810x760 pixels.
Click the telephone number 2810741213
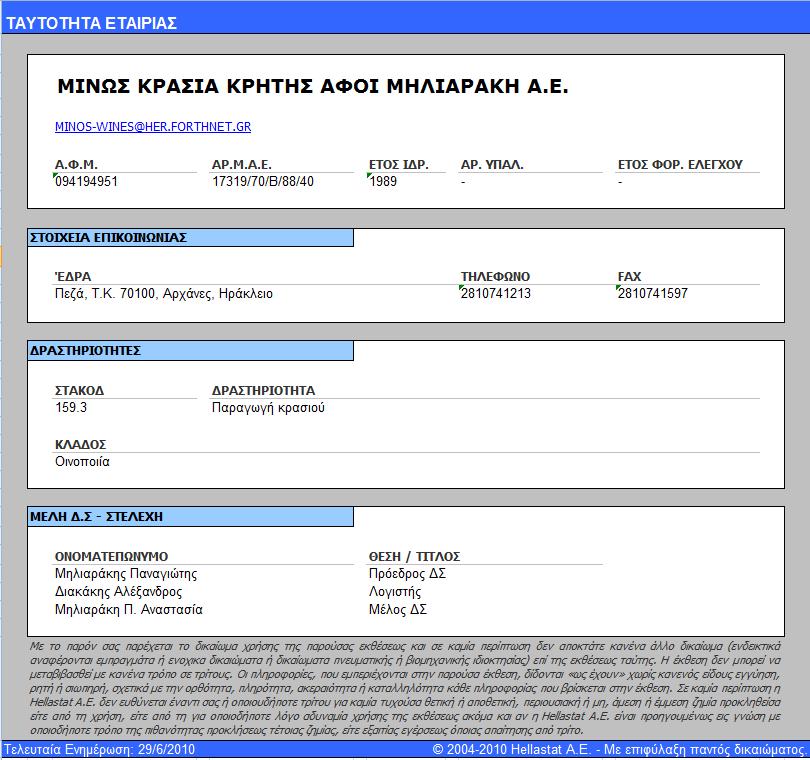[x=495, y=293]
